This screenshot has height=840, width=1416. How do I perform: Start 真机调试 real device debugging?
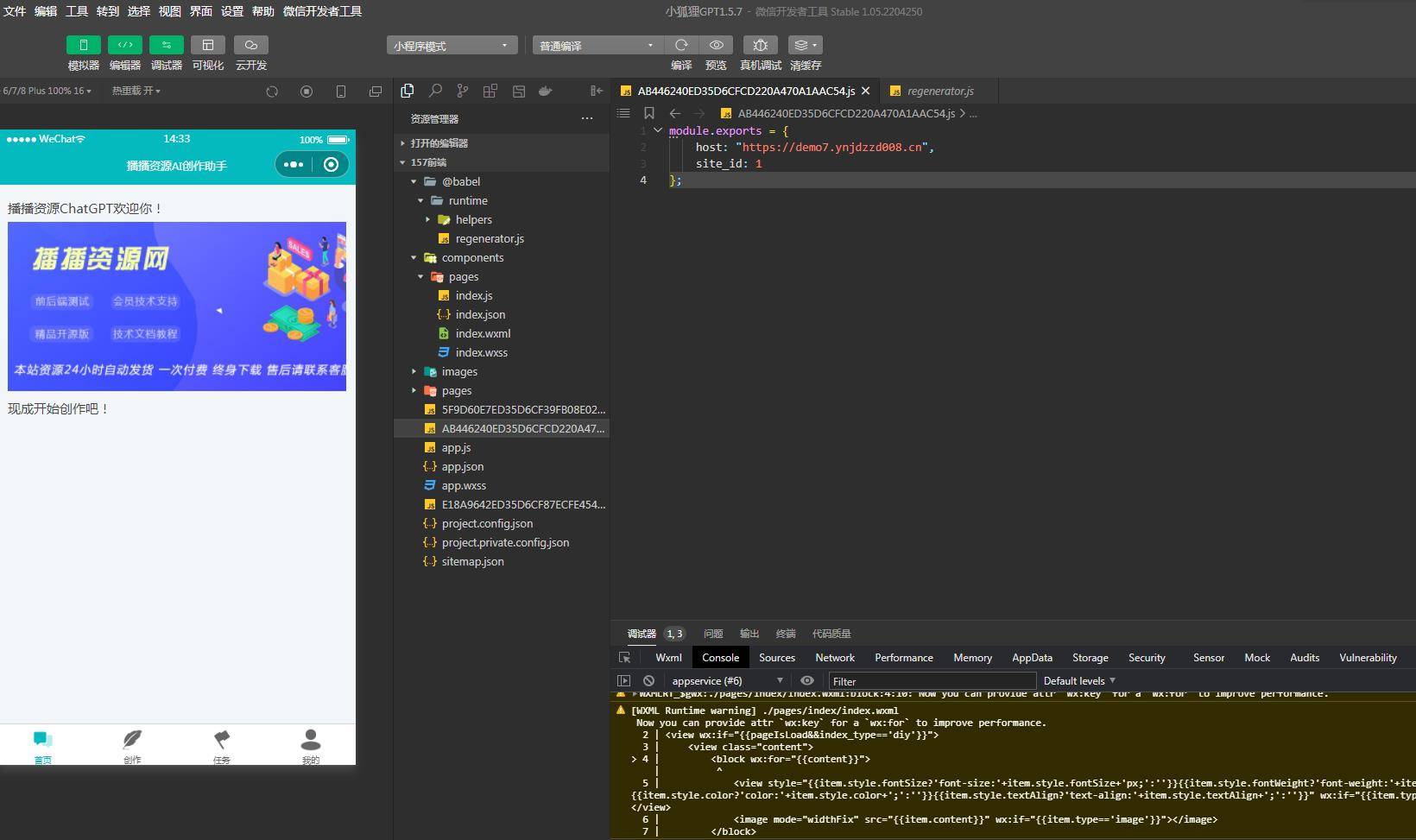click(x=760, y=45)
